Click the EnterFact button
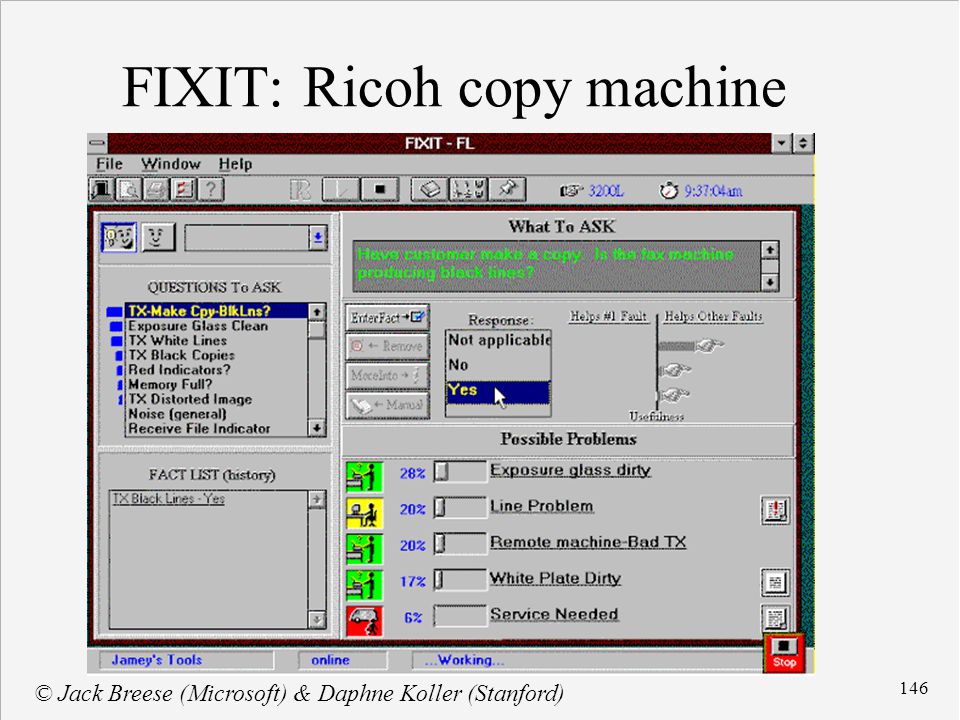Screen dimensions: 960x720 pos(388,318)
